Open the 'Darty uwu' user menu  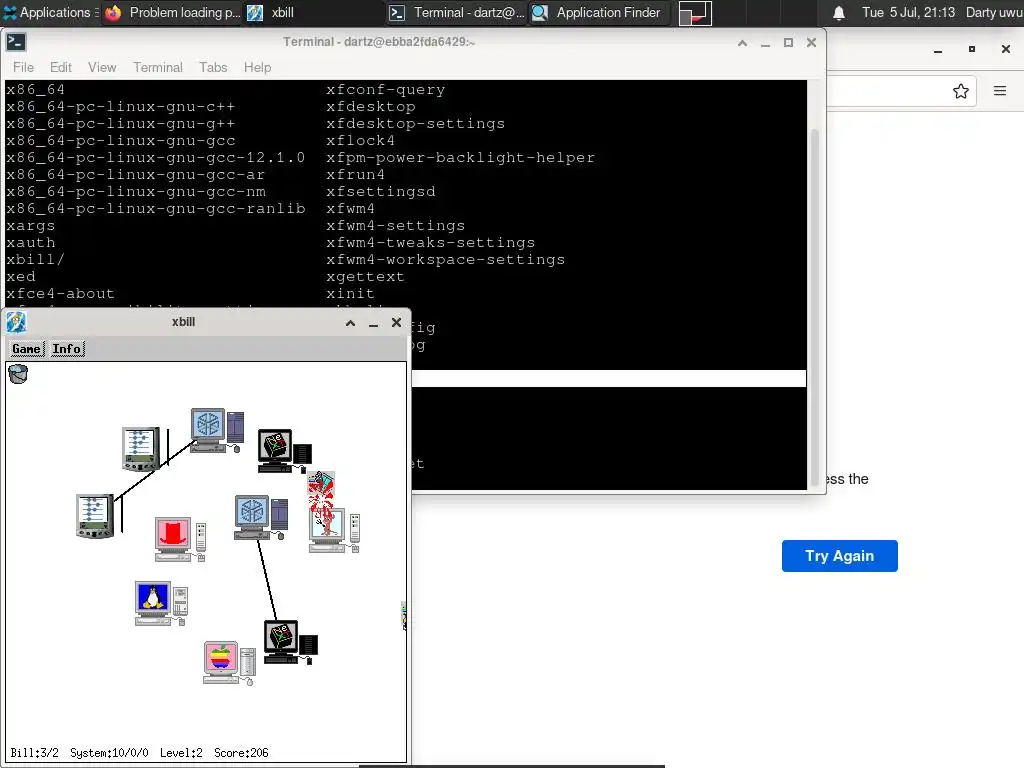994,12
